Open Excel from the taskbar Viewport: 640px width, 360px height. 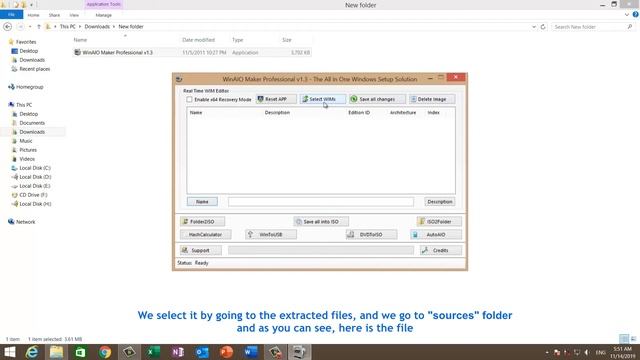(x=153, y=352)
